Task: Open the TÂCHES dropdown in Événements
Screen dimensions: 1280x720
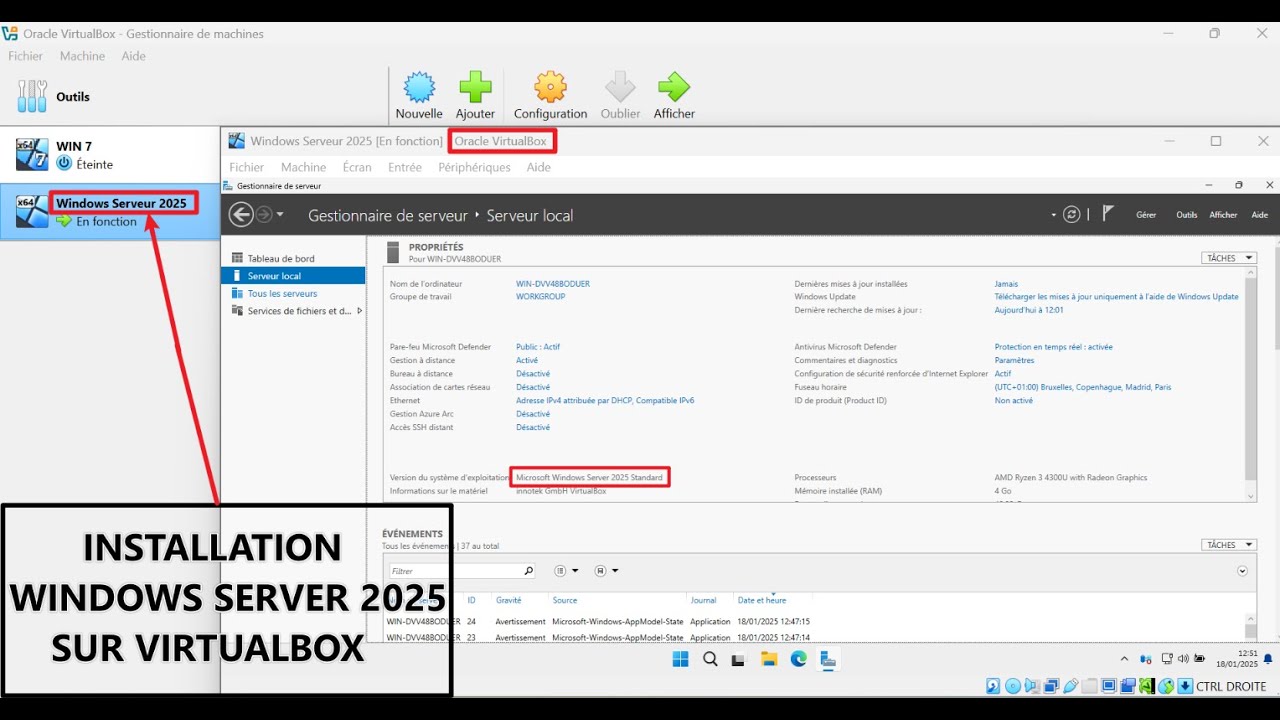Action: click(x=1229, y=545)
